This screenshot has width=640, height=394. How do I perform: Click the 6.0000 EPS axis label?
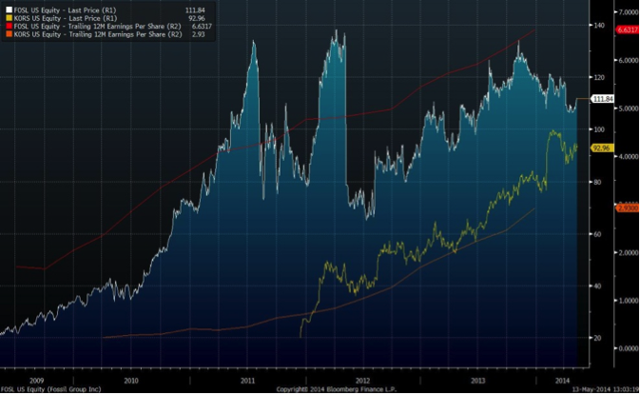tap(629, 60)
